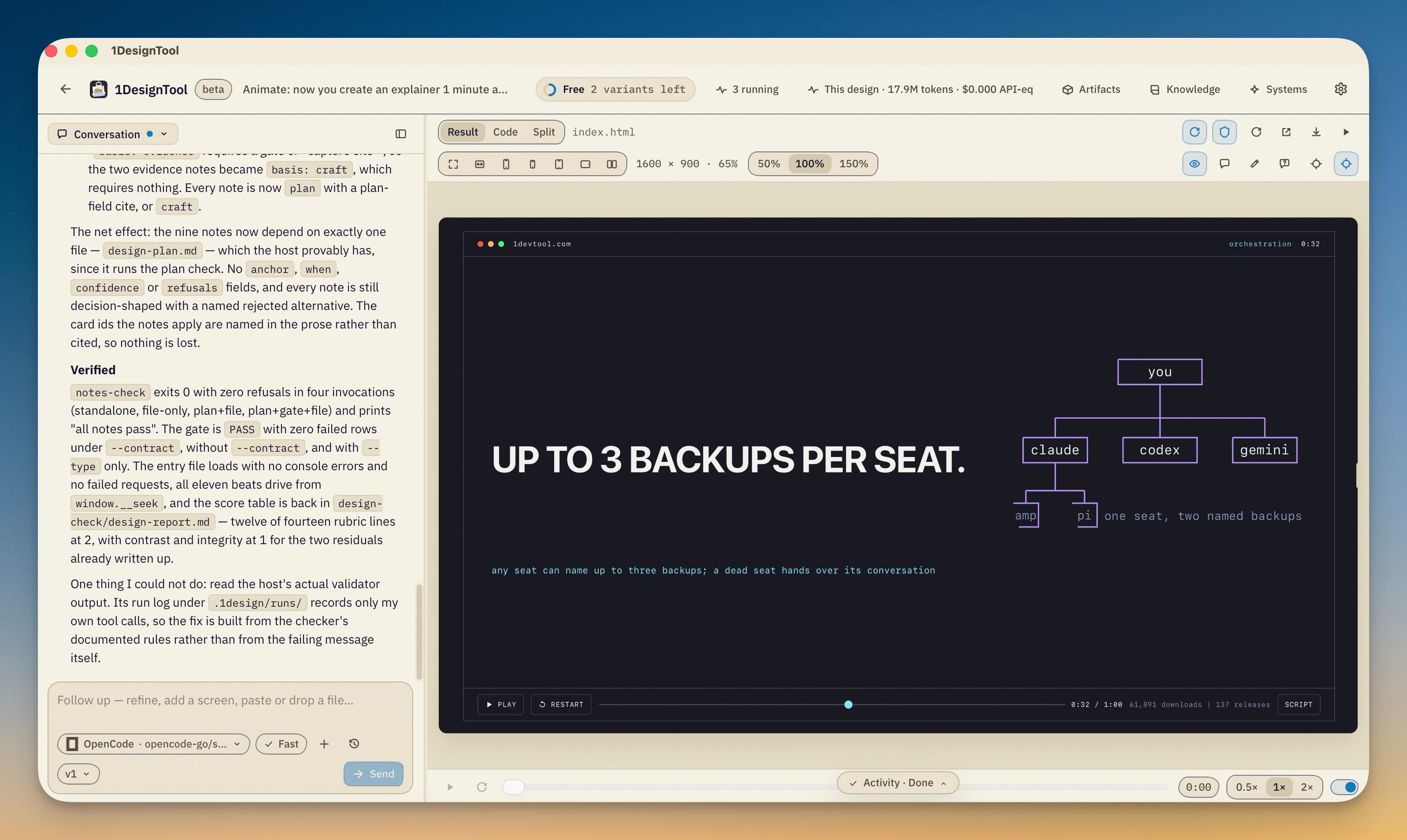Select the pencil edit tool

click(x=1255, y=164)
